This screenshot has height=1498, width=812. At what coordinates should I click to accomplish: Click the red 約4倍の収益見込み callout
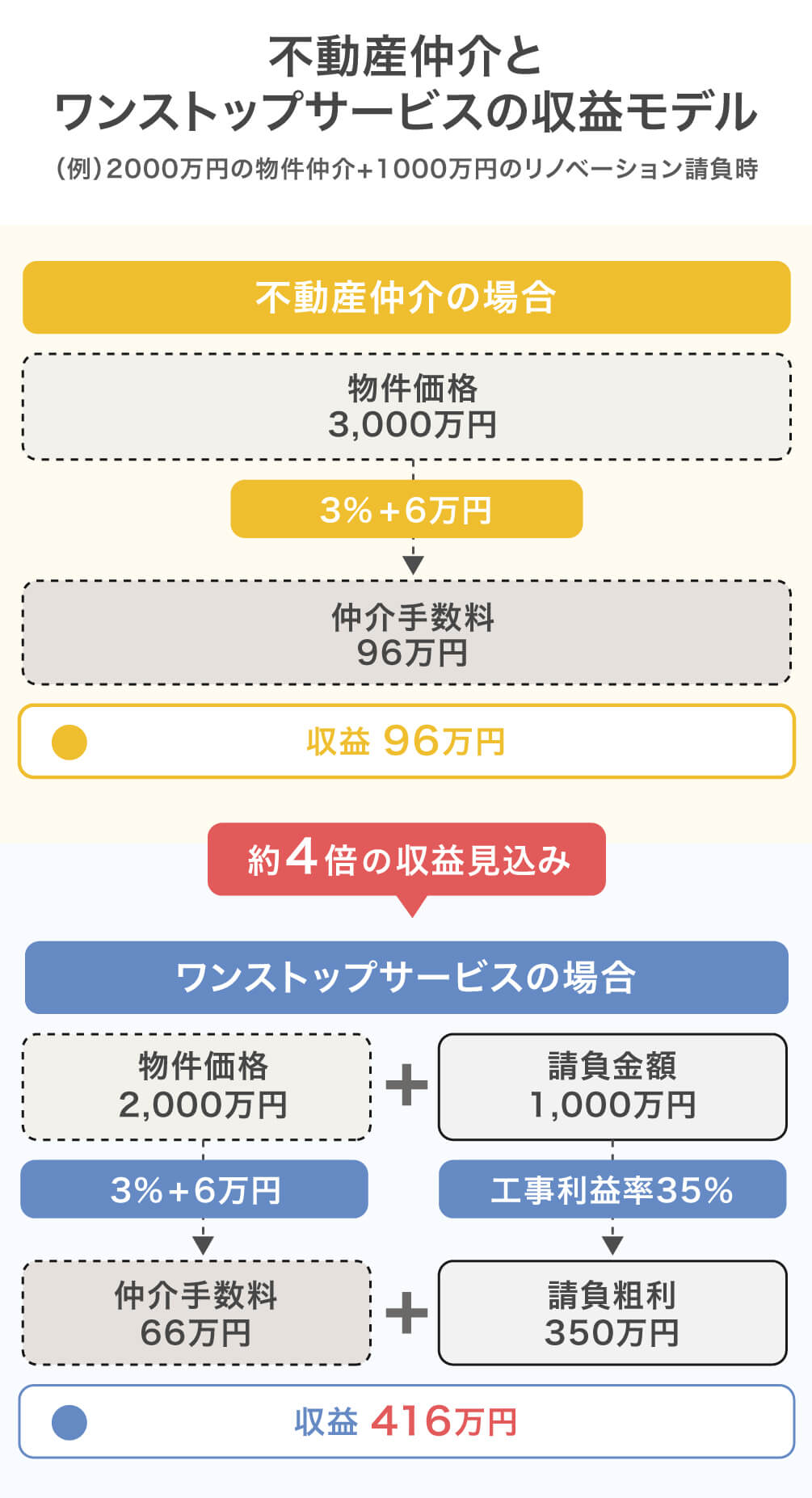point(406,859)
